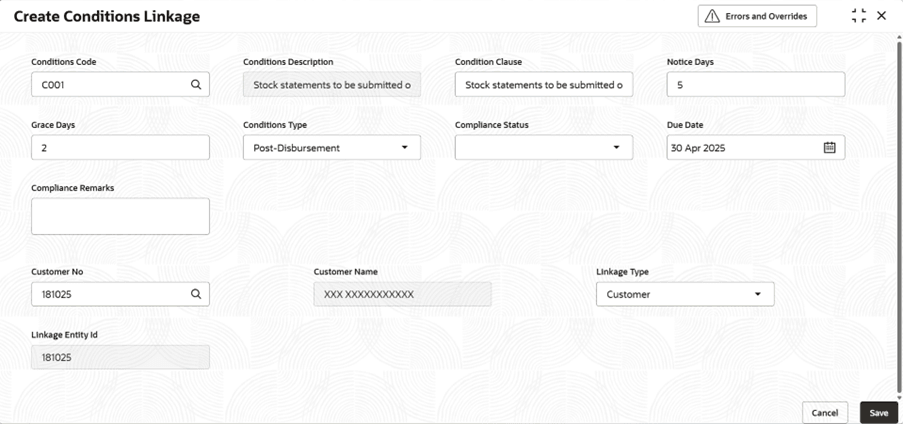Open the Due Date calendar picker

pos(829,147)
